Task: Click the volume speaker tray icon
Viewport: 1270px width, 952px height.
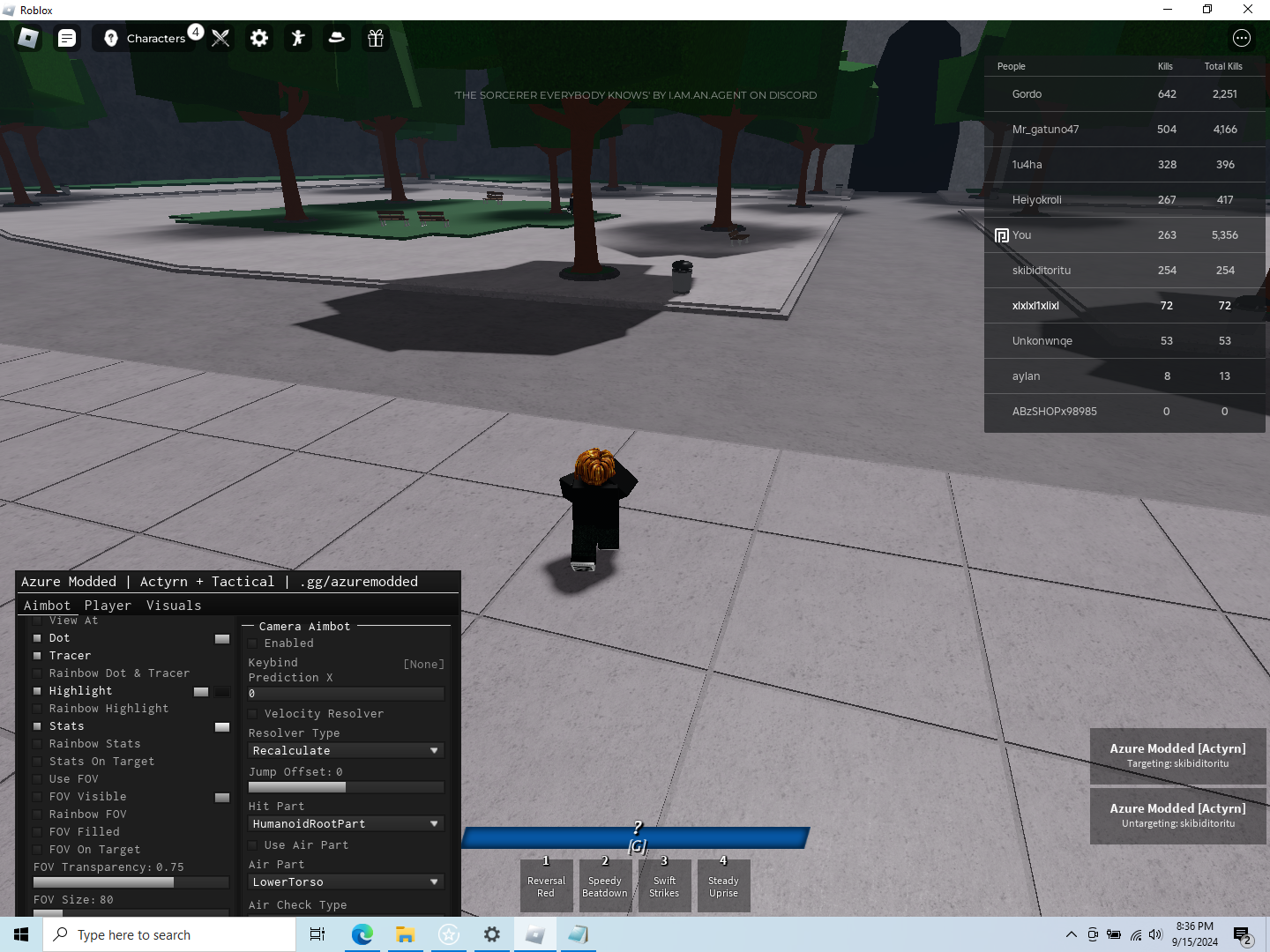Action: pos(1156,934)
